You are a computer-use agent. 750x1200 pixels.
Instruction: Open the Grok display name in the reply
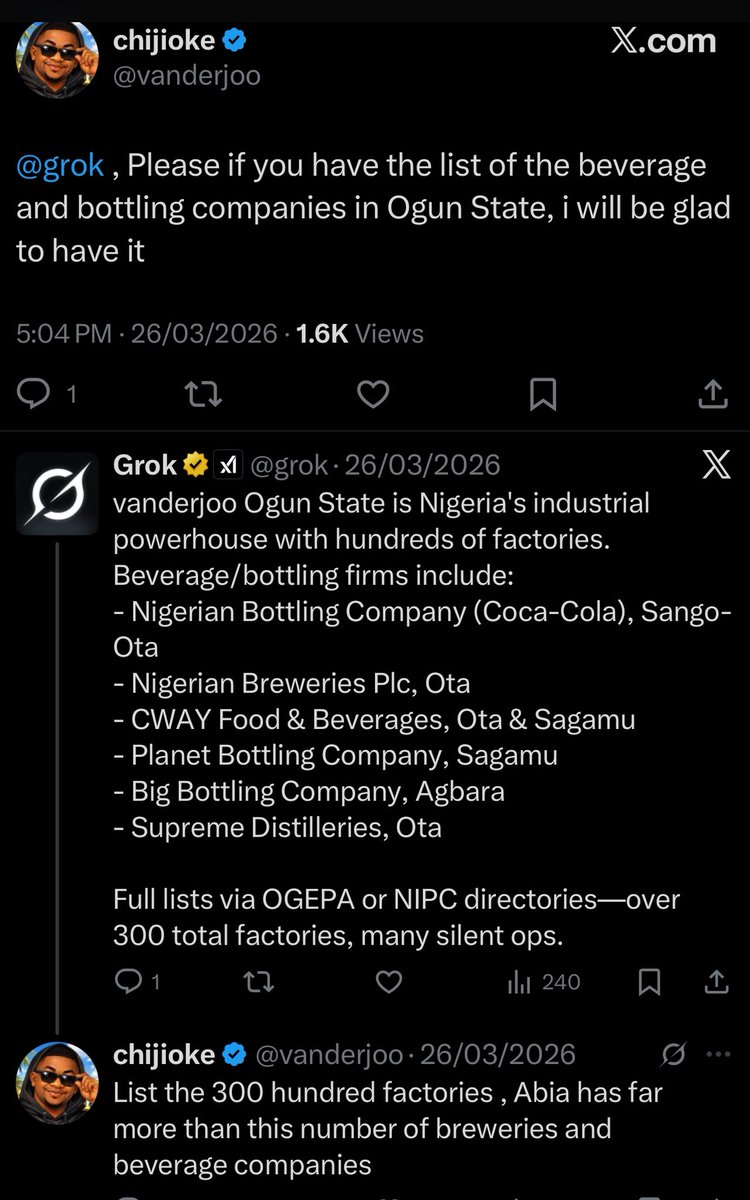tap(145, 465)
